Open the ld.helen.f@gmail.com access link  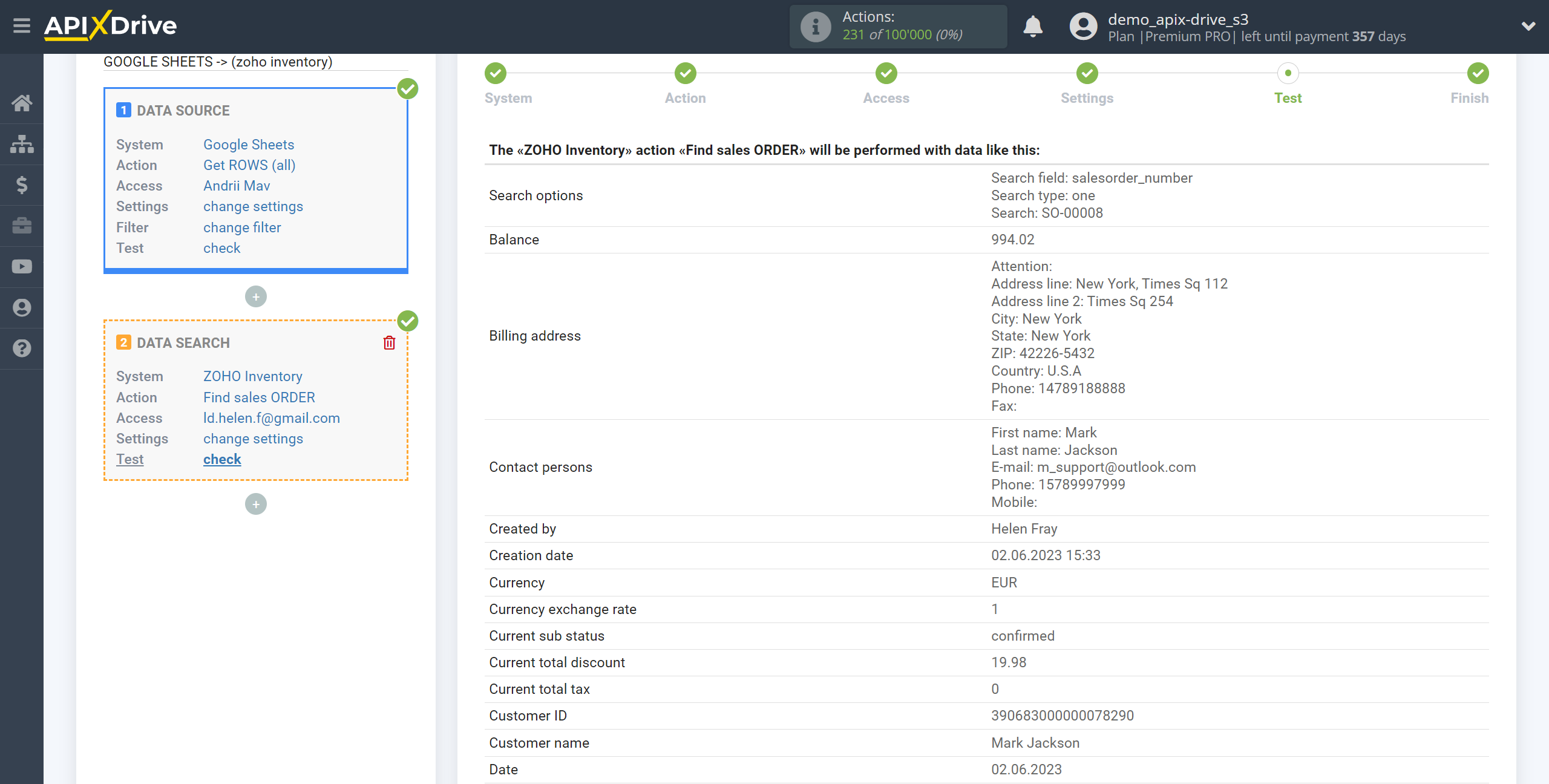pyautogui.click(x=272, y=418)
